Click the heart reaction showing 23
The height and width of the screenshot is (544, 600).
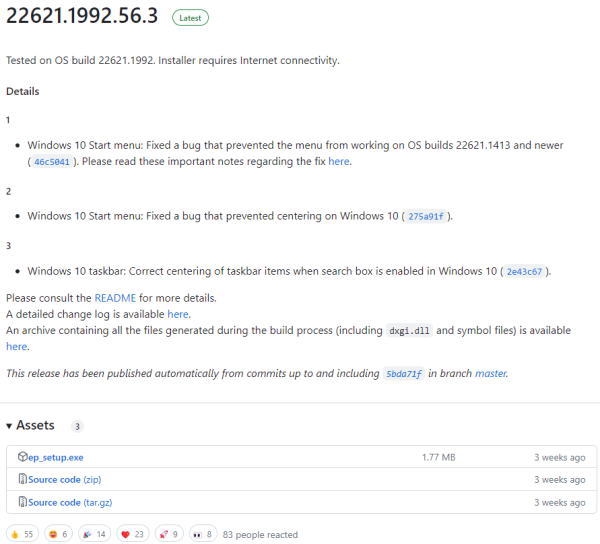tap(132, 534)
